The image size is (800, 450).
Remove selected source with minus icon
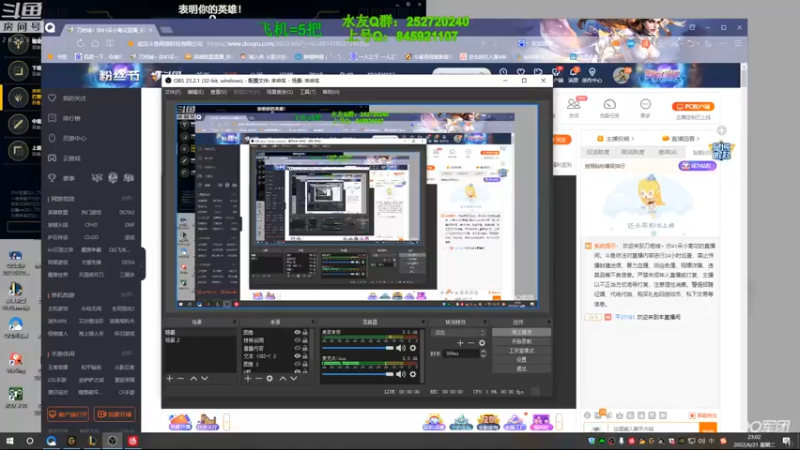coord(259,379)
